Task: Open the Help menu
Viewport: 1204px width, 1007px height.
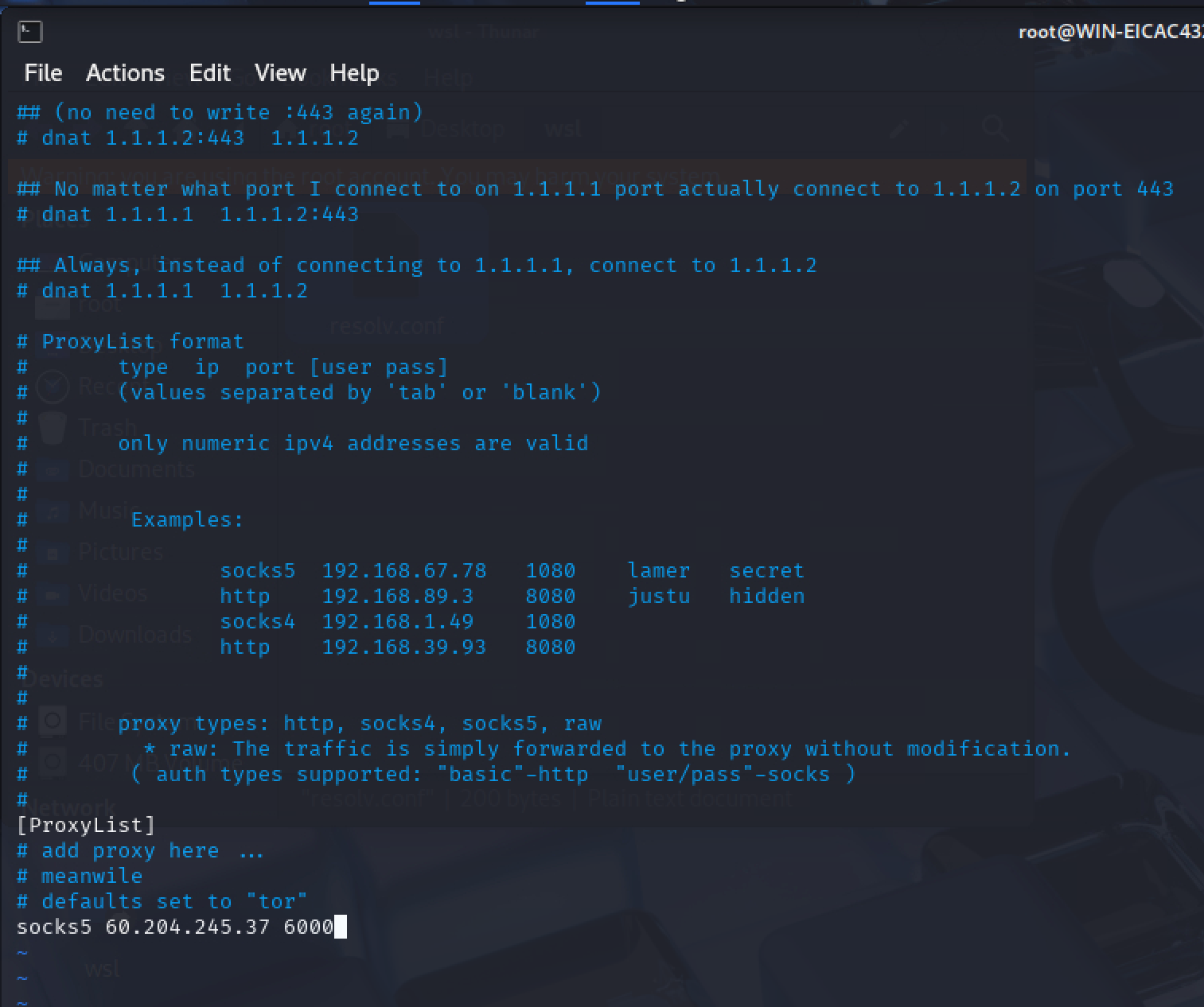Action: (354, 73)
